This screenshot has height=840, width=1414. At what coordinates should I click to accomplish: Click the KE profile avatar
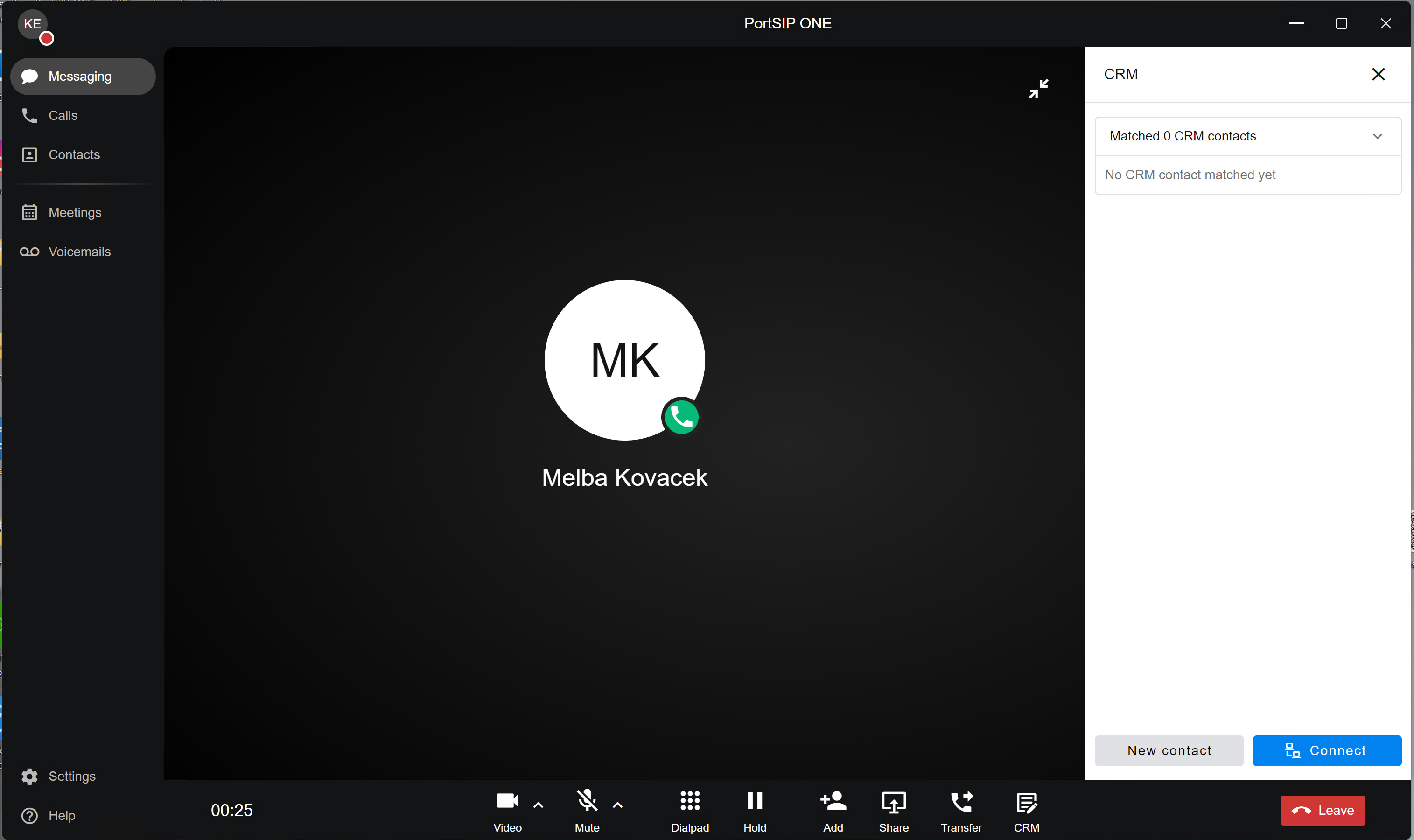coord(32,24)
